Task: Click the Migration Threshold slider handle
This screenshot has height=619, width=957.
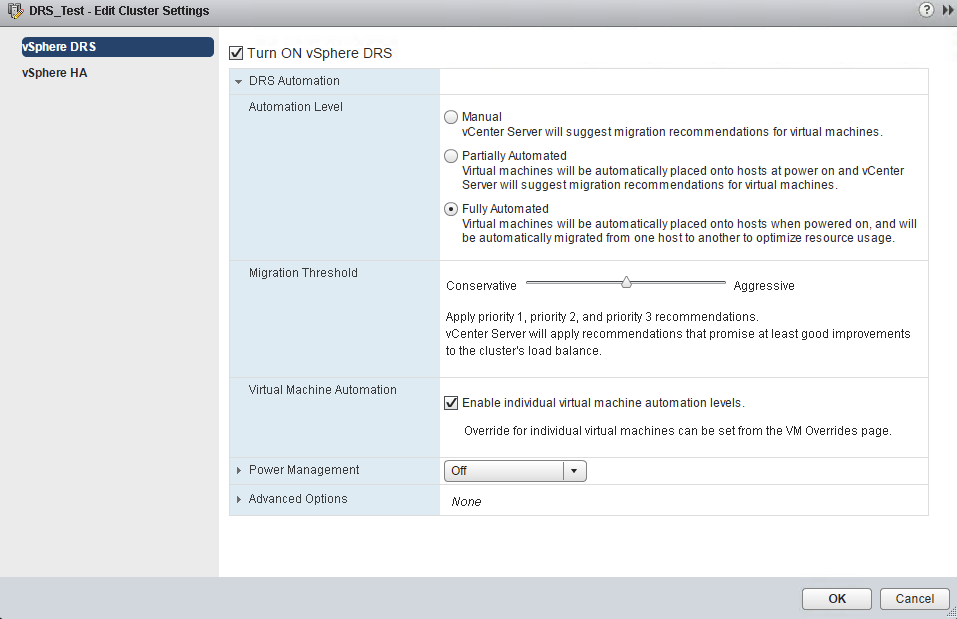Action: 626,282
